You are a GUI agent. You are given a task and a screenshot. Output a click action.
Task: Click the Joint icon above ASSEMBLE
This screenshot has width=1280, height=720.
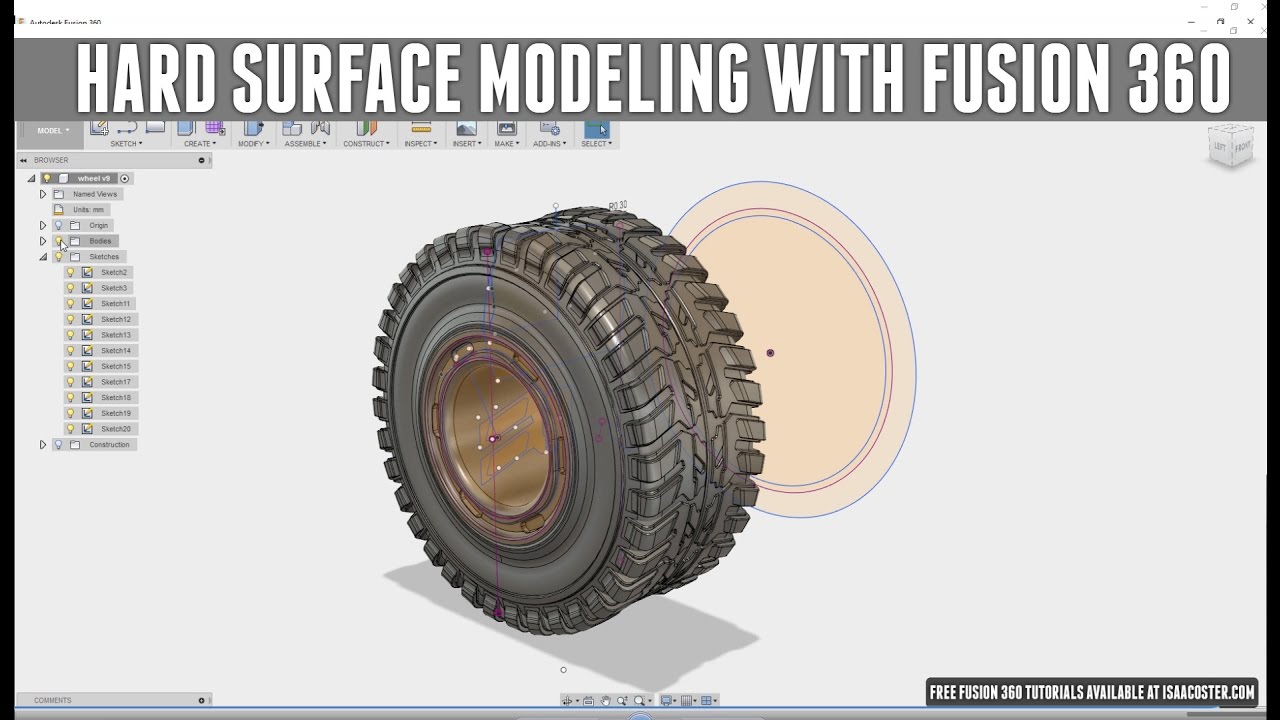pos(320,127)
